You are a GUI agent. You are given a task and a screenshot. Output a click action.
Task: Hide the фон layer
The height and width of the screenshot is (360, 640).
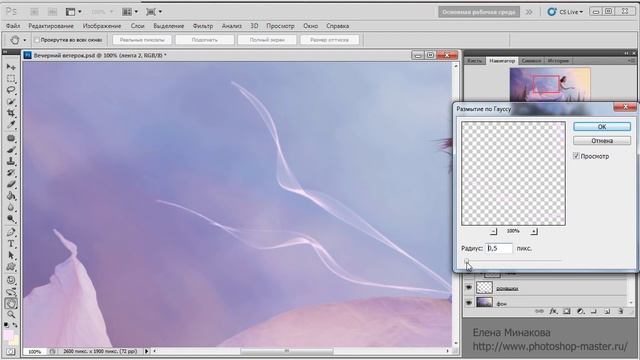469,302
